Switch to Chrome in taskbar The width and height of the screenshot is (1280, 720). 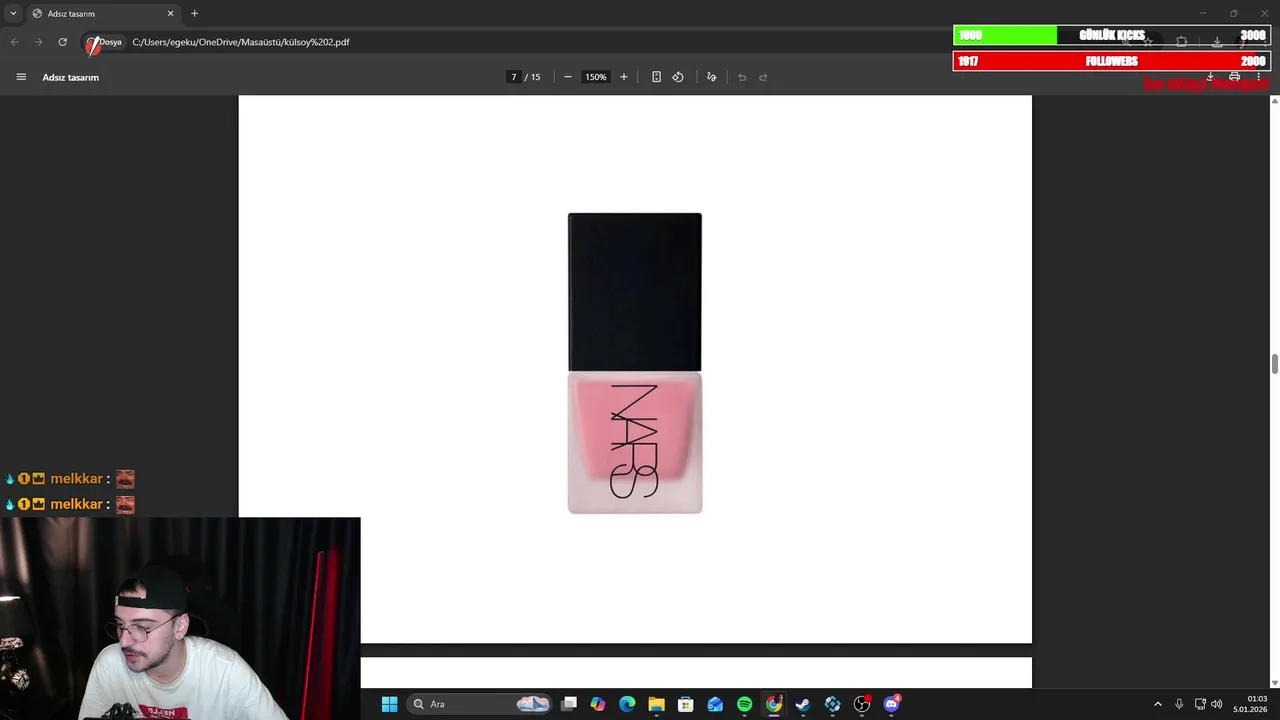[774, 704]
